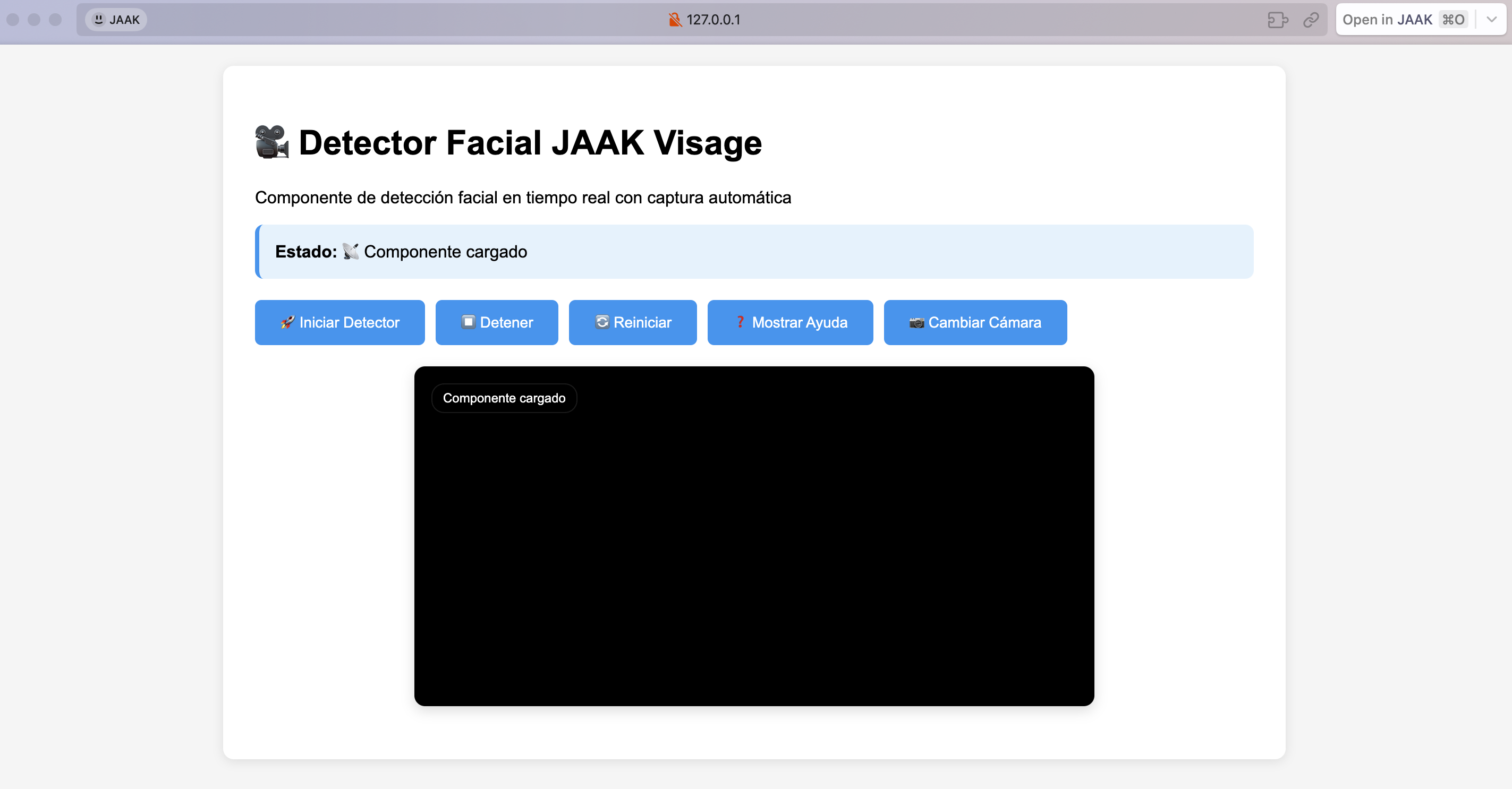Click the JAAK space pill
This screenshot has width=1512, height=789.
coord(116,20)
